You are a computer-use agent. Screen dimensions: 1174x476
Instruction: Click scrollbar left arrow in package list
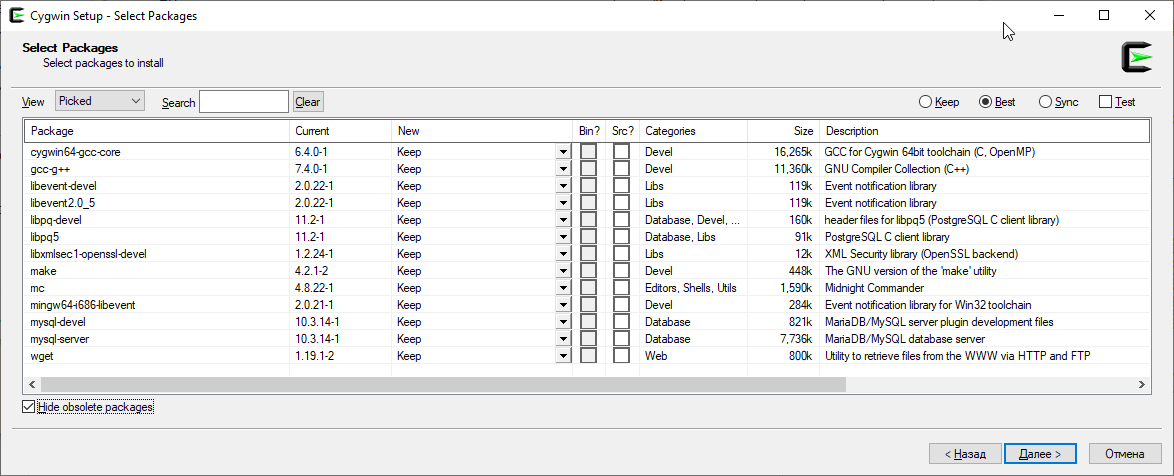[x=32, y=384]
